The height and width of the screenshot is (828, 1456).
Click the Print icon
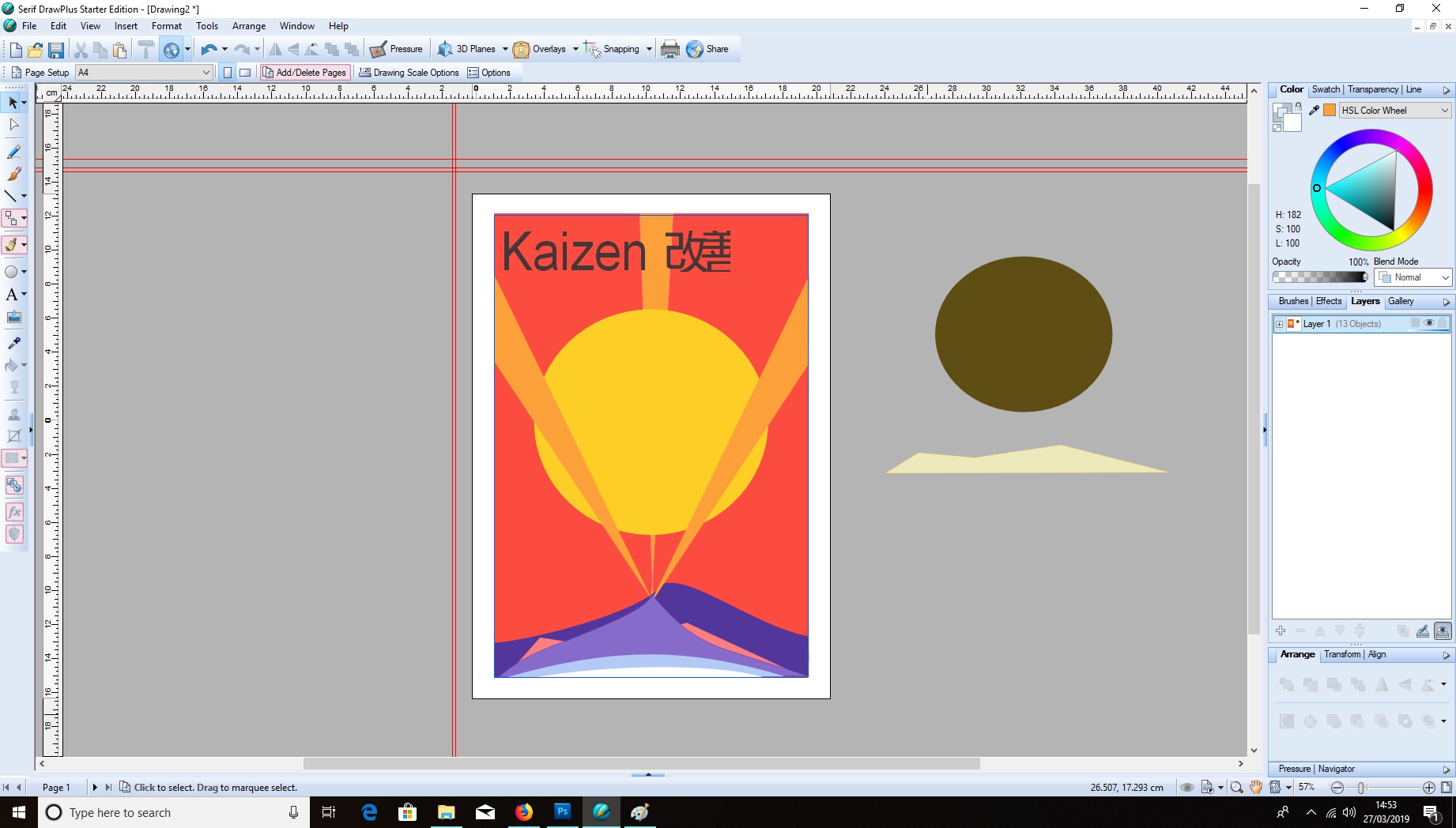pos(670,49)
